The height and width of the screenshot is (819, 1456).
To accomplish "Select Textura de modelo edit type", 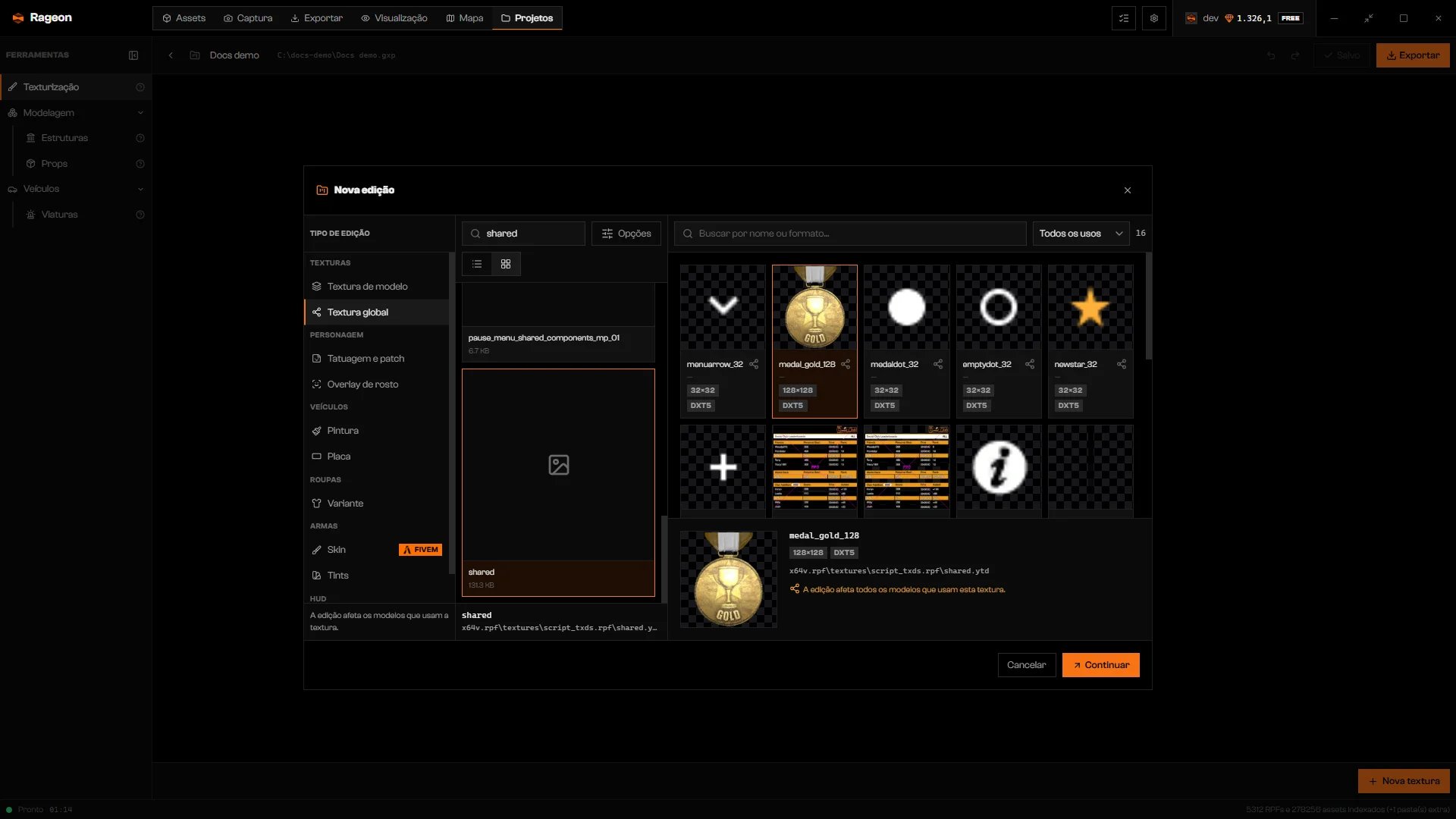I will point(376,287).
